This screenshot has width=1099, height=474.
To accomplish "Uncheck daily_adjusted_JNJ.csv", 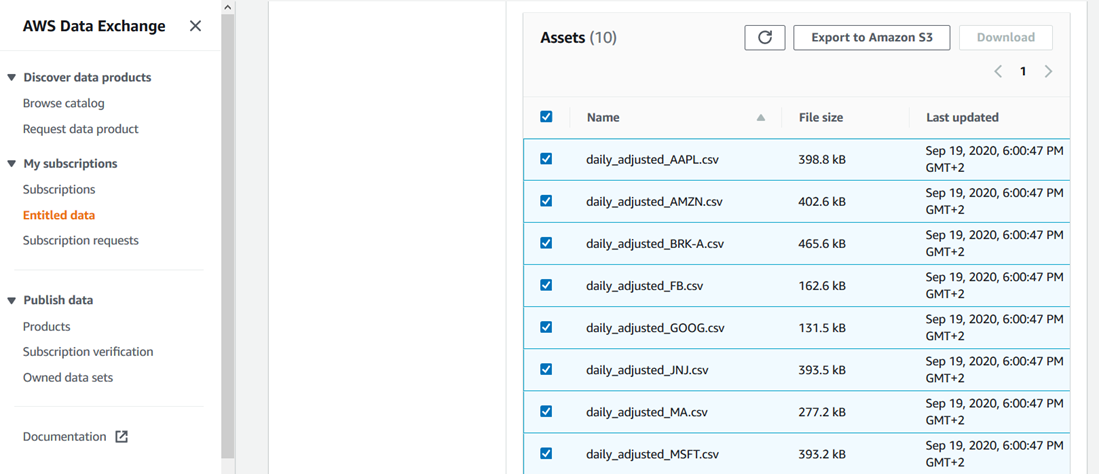I will point(546,370).
